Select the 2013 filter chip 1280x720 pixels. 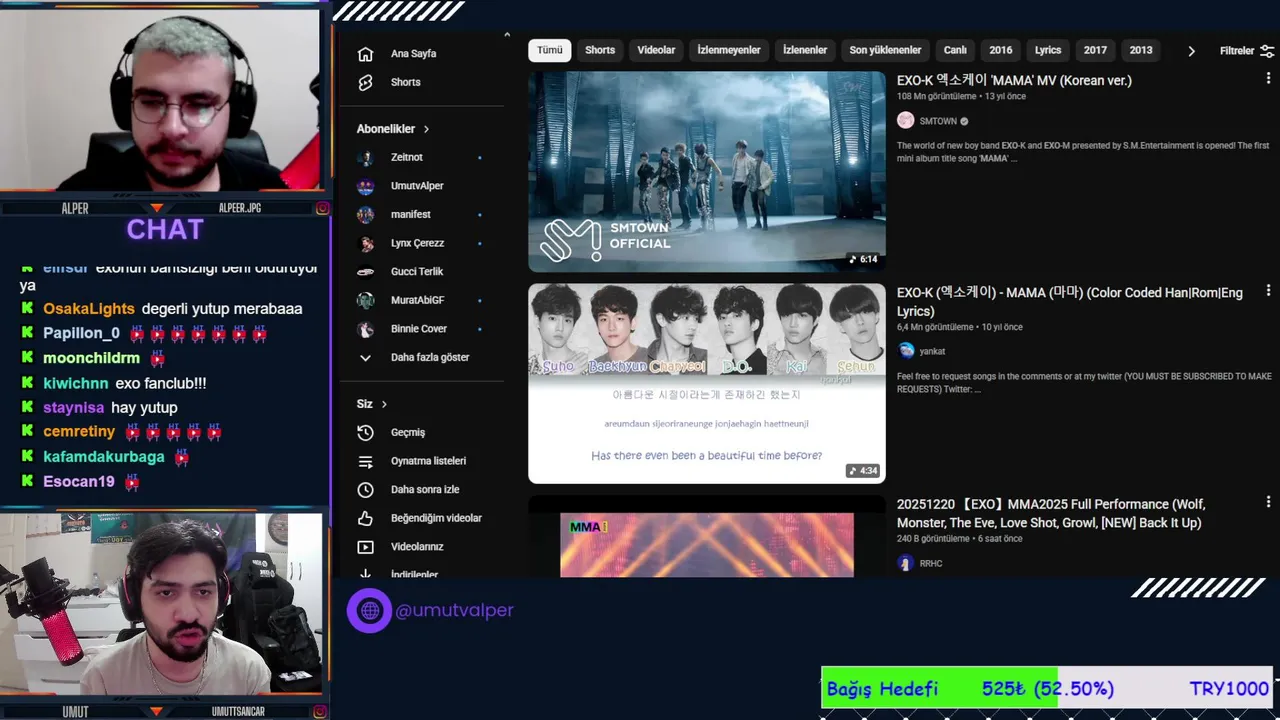(1141, 50)
